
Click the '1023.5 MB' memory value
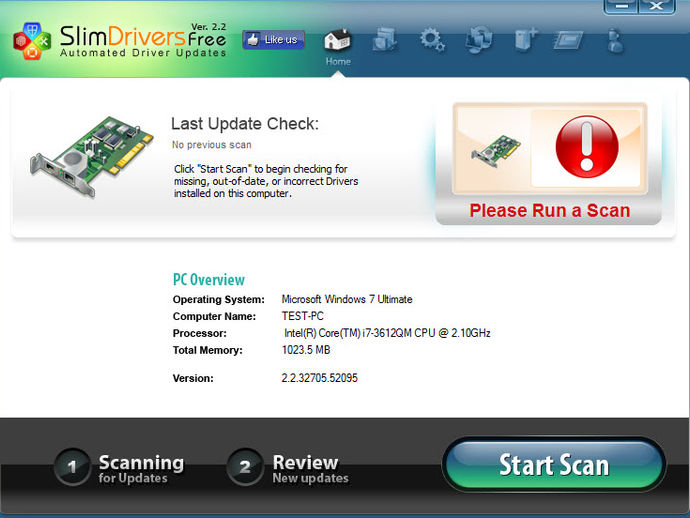(306, 350)
